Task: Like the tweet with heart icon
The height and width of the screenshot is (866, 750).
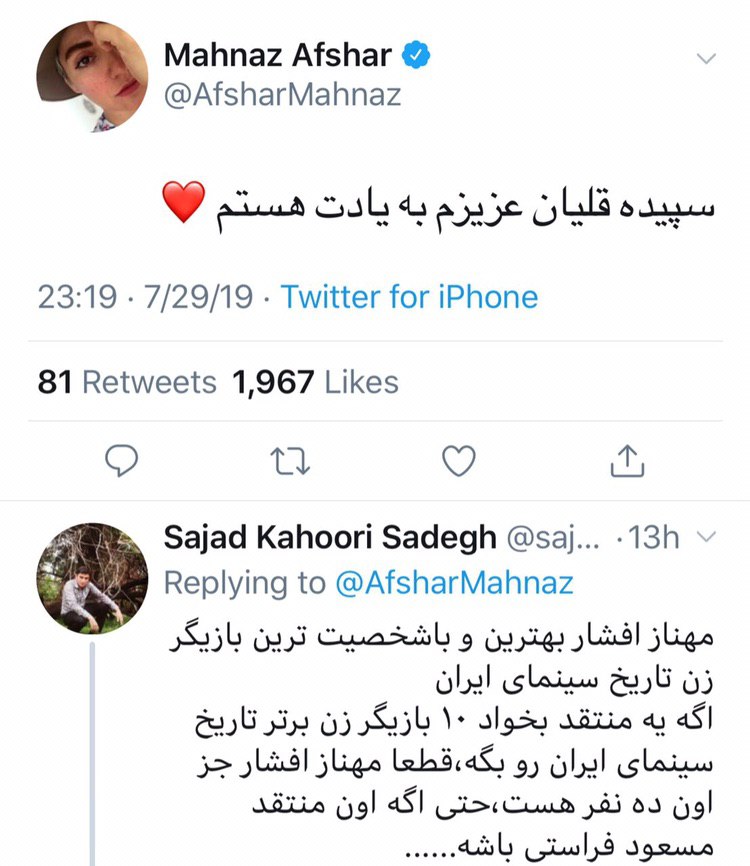Action: click(x=459, y=460)
